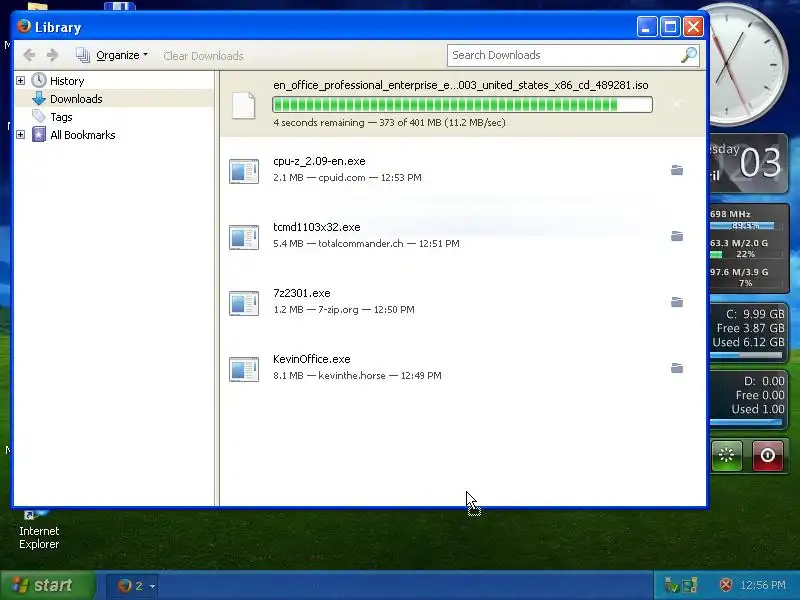Screen dimensions: 800x600
Task: Click the All Bookmarks star icon
Action: tap(39, 135)
